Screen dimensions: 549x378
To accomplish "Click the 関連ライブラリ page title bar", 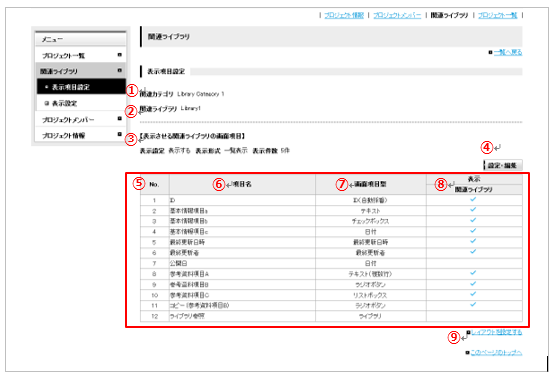I will (x=331, y=36).
